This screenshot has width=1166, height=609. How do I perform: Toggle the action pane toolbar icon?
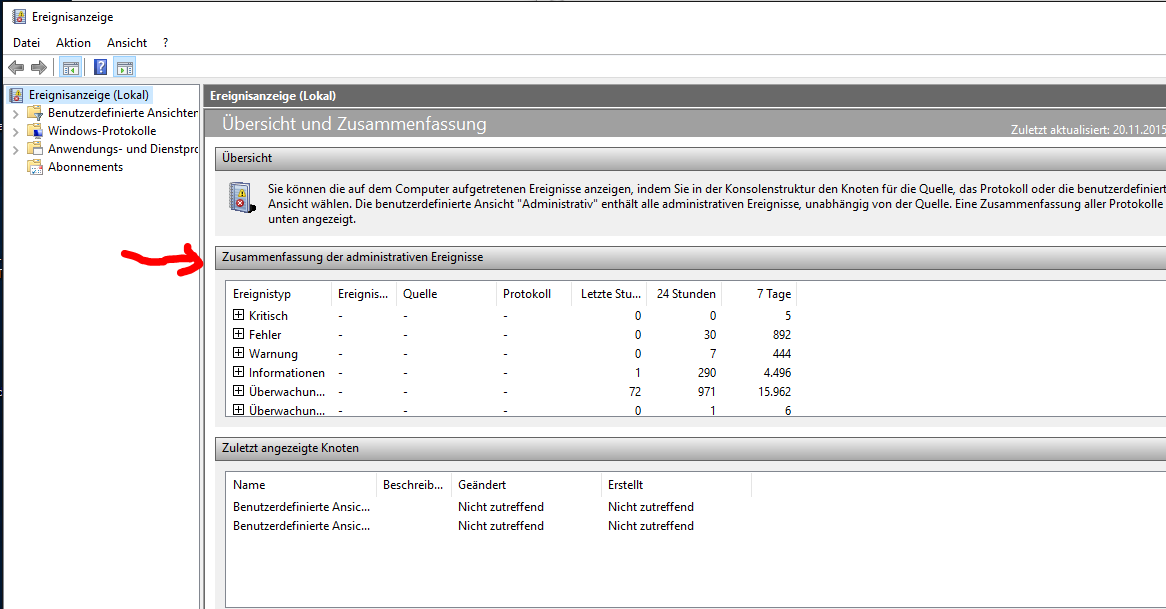click(x=125, y=68)
